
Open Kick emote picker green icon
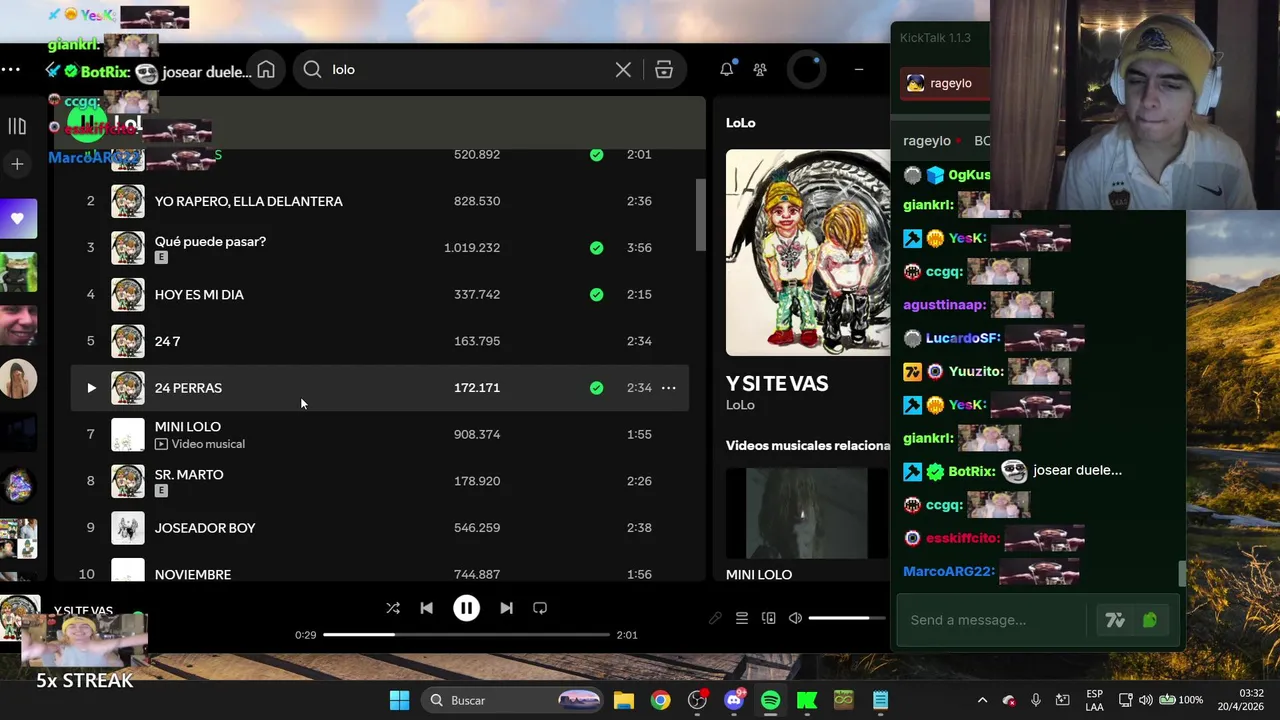[x=1150, y=621]
